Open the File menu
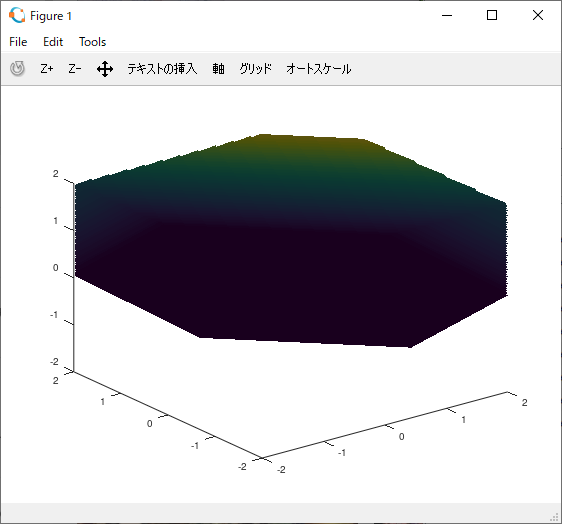Viewport: 562px width, 524px height. (18, 42)
